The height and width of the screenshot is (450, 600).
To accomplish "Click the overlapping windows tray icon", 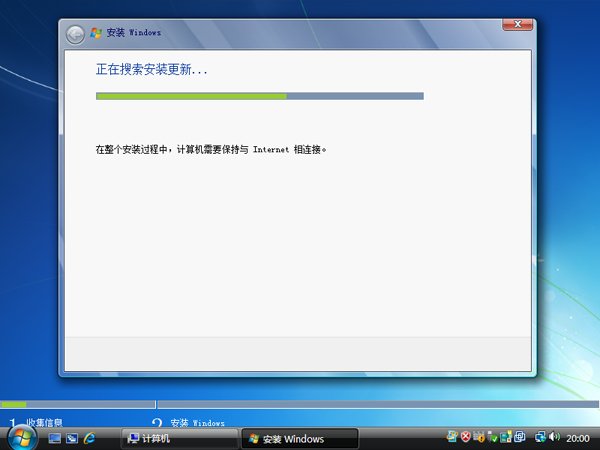I will pos(520,437).
